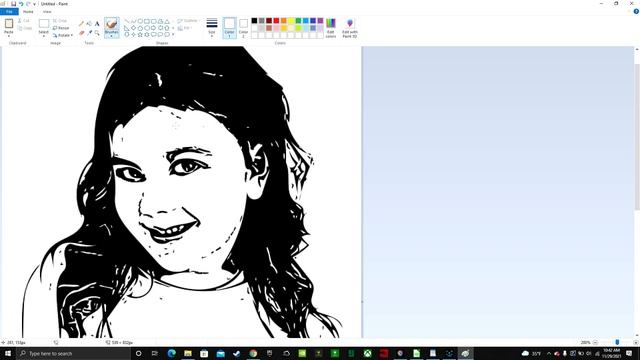Choose the Oval shape

click(x=140, y=21)
